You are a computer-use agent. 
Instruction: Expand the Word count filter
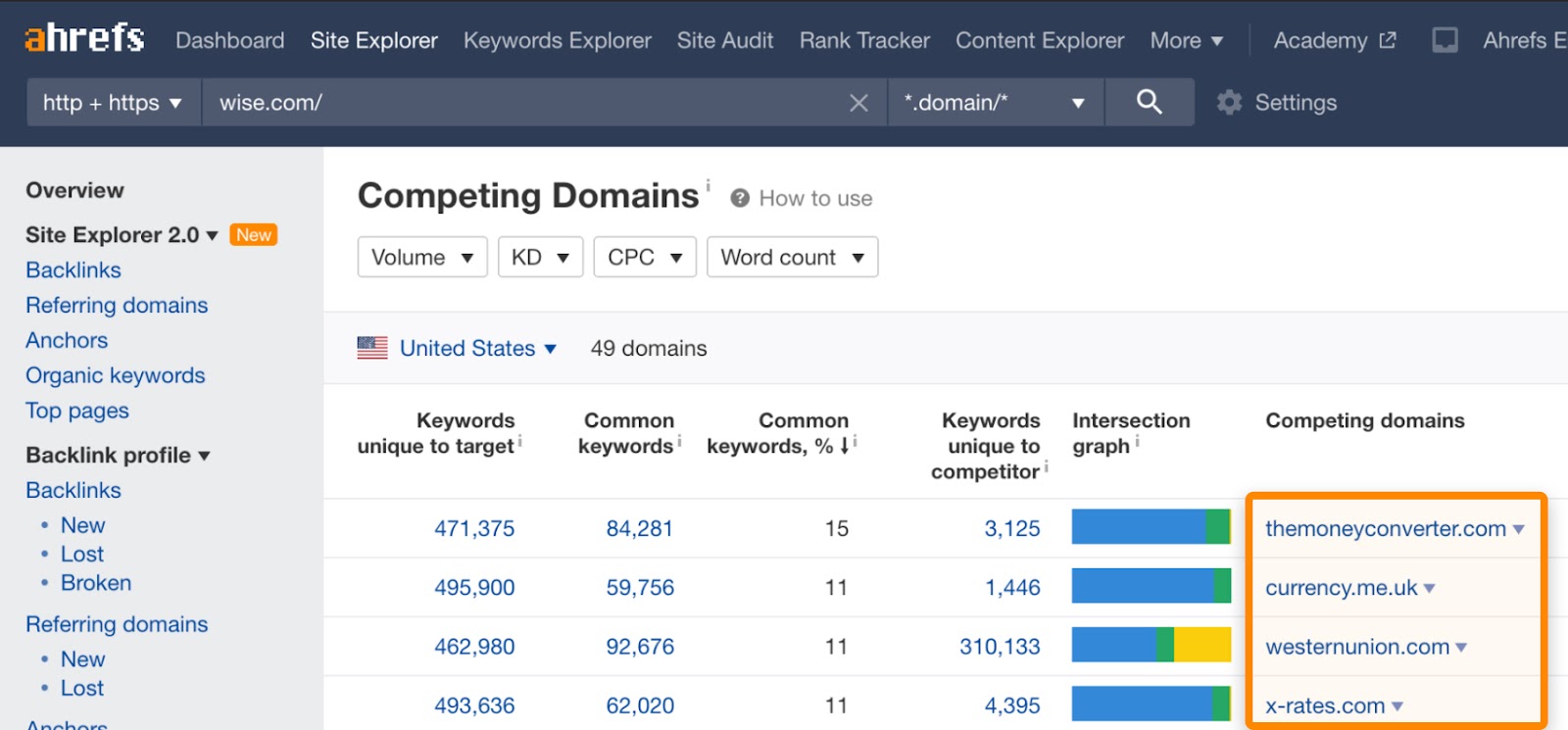[x=792, y=257]
